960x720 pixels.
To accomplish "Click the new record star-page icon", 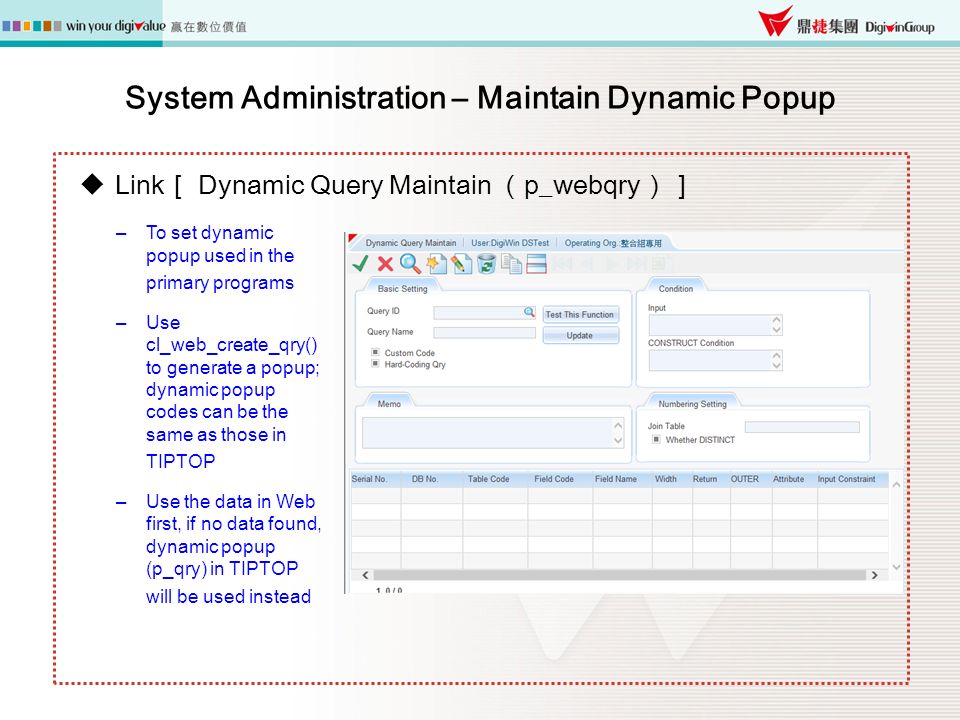I will tap(436, 264).
